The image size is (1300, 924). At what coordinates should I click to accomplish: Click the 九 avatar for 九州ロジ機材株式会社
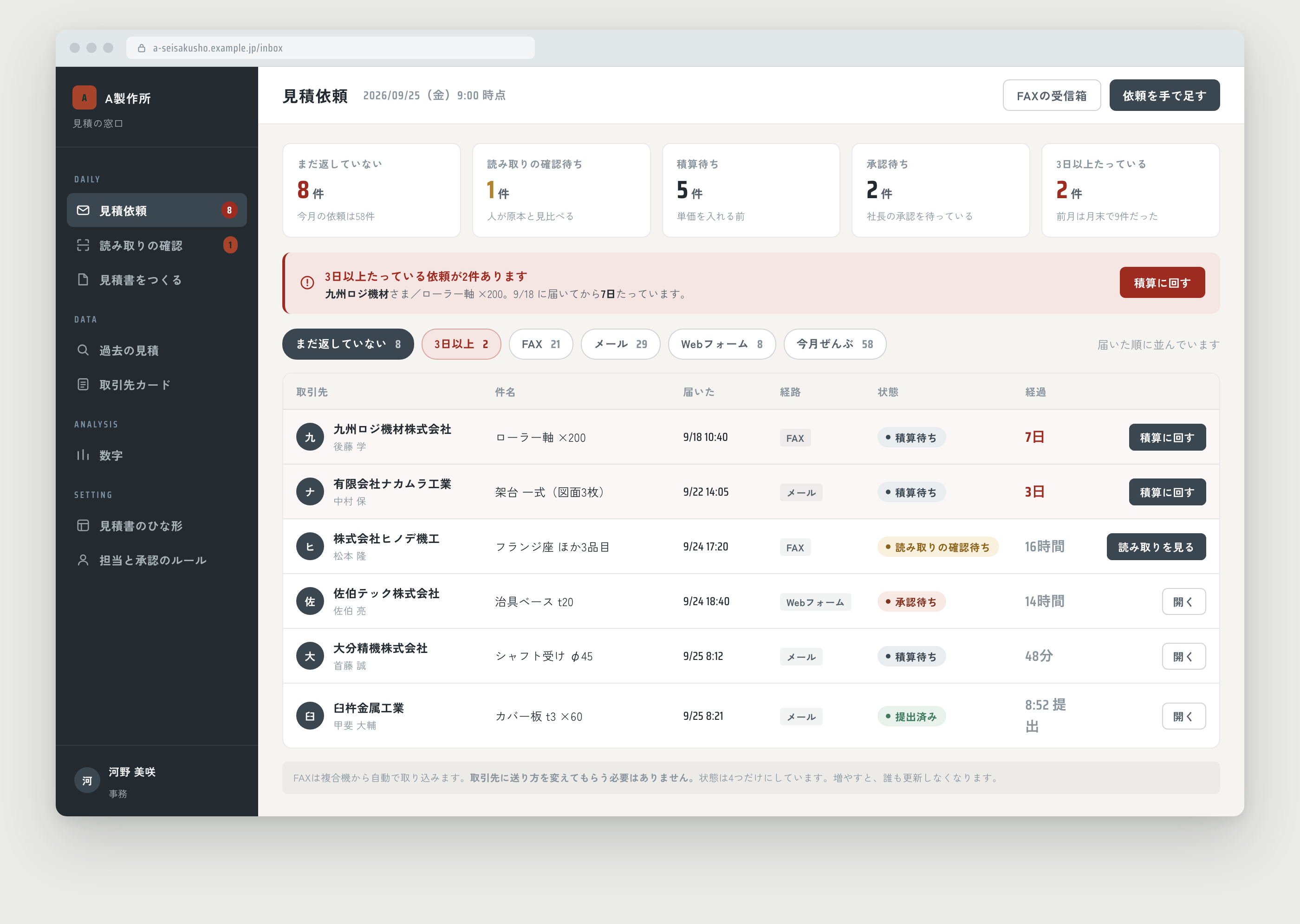310,437
